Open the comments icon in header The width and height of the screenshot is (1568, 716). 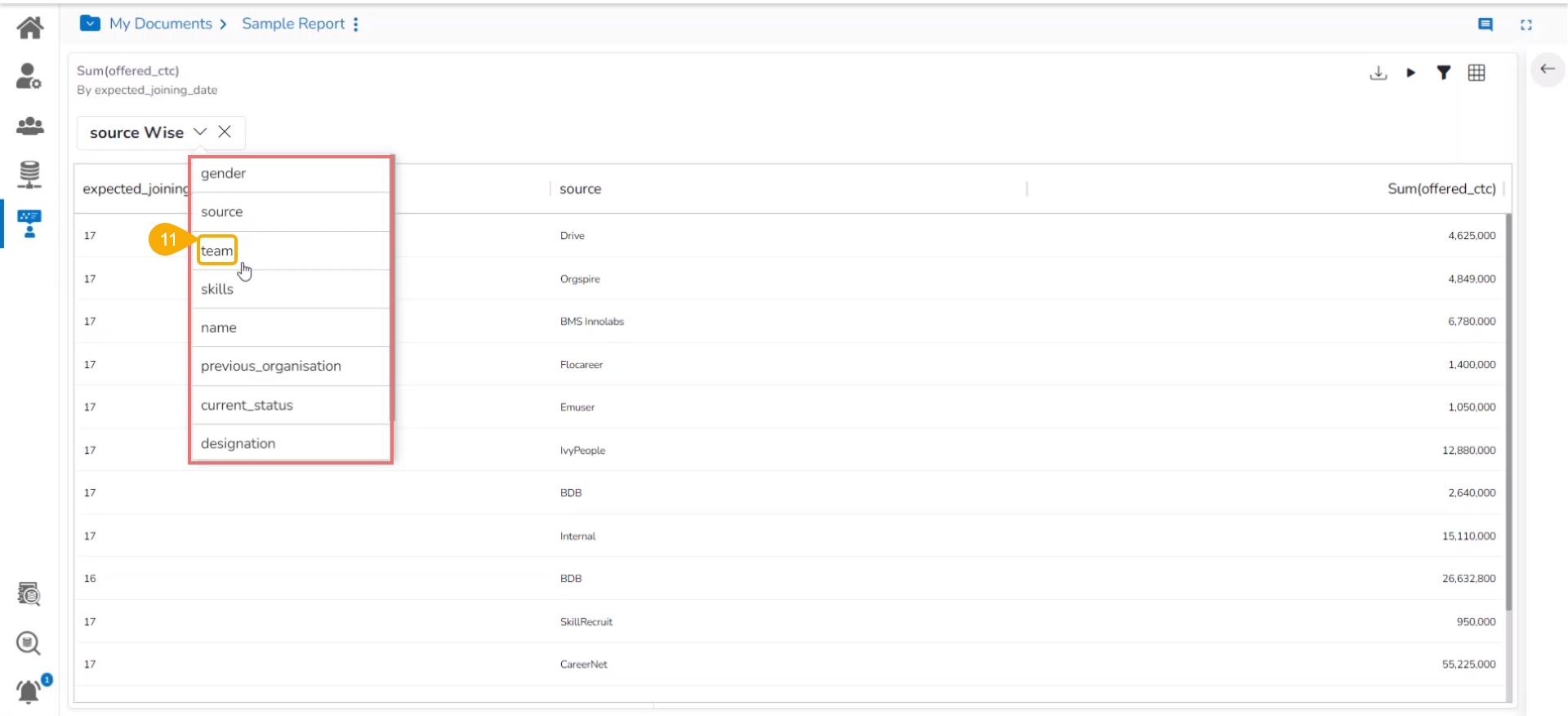click(1486, 24)
